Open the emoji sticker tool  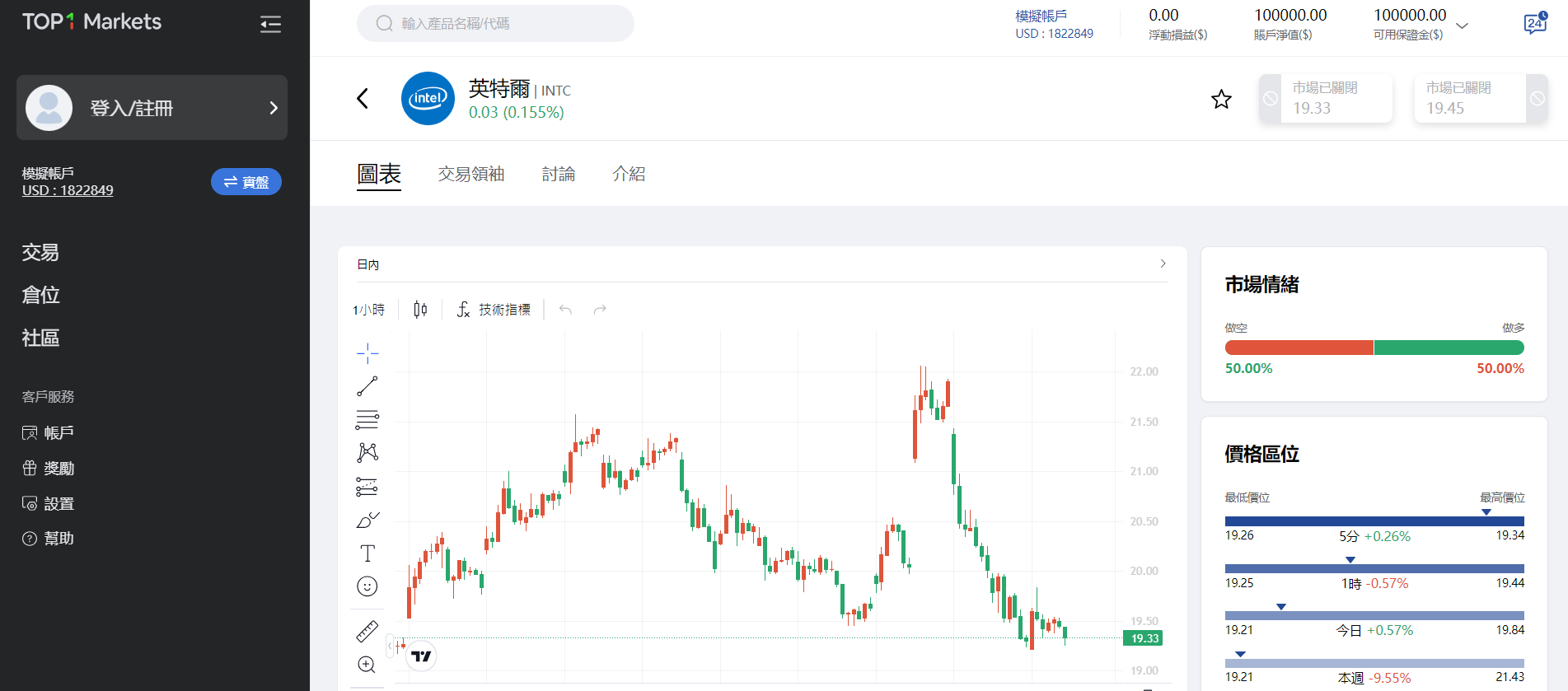tap(367, 586)
